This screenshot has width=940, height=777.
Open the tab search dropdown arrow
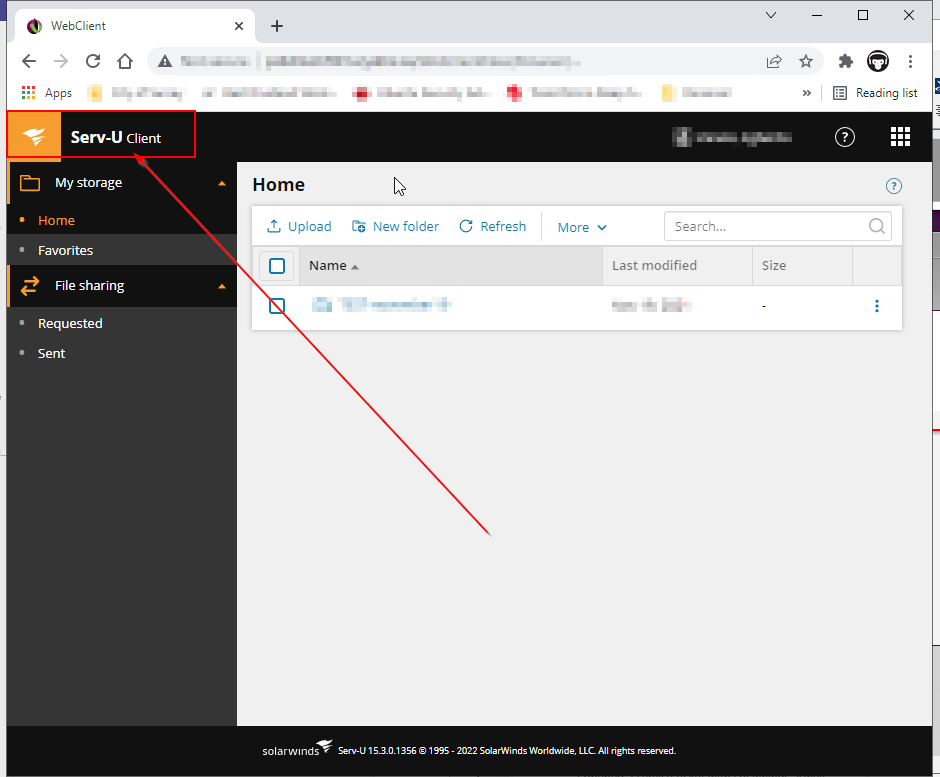click(x=771, y=15)
